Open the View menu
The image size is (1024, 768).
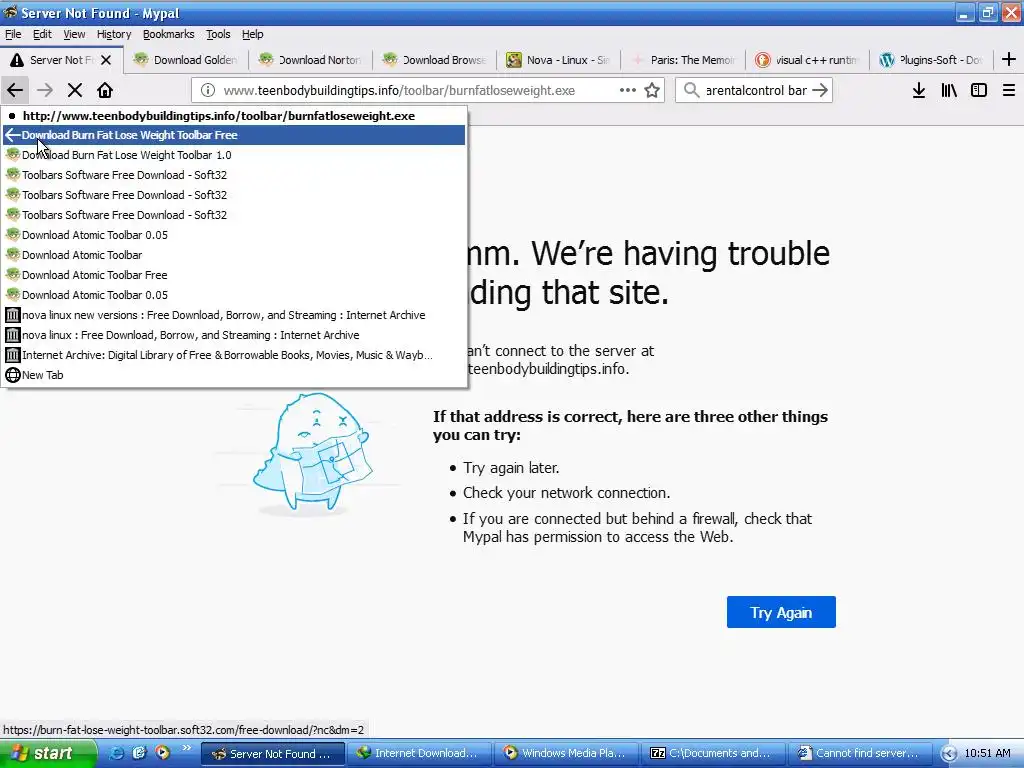74,34
